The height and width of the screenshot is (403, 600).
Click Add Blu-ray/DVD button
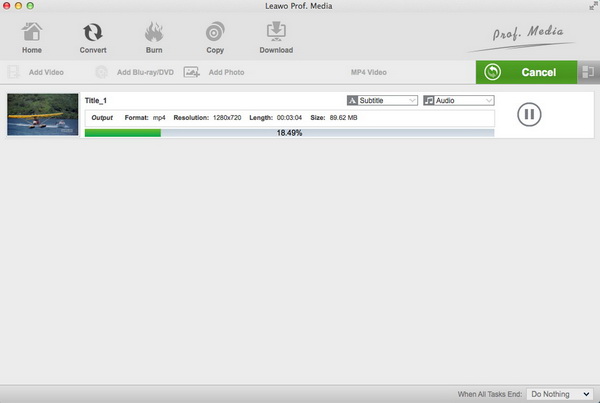tap(134, 72)
